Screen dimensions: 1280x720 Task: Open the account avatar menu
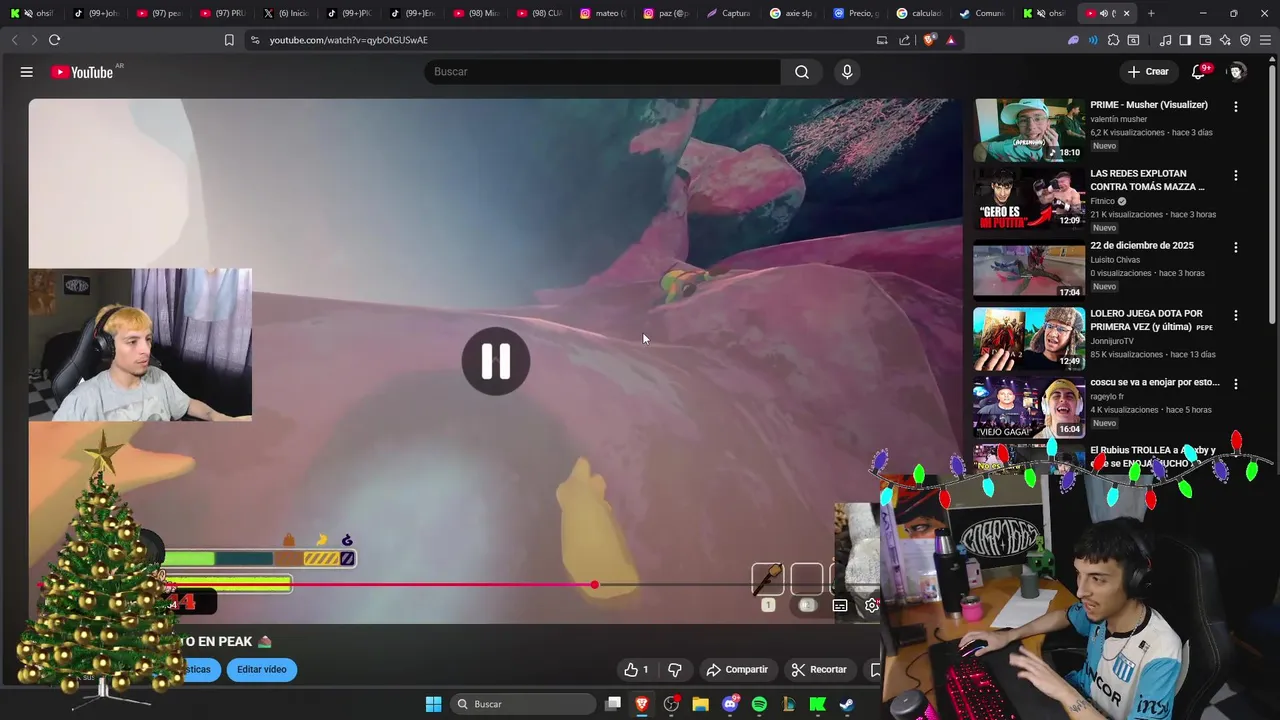pos(1237,72)
